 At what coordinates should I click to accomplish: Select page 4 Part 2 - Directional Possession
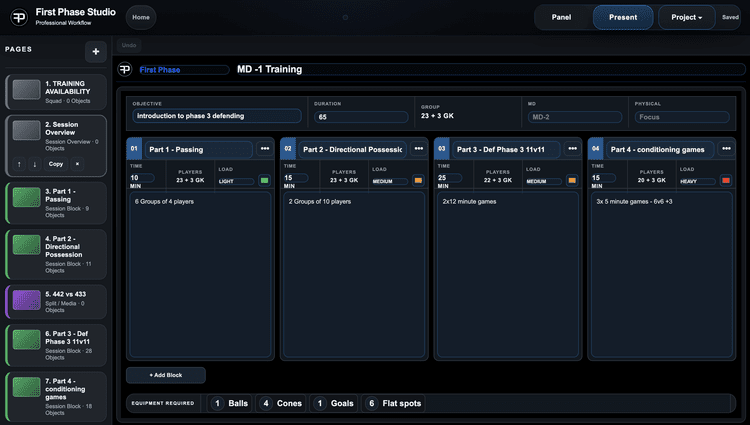click(56, 254)
